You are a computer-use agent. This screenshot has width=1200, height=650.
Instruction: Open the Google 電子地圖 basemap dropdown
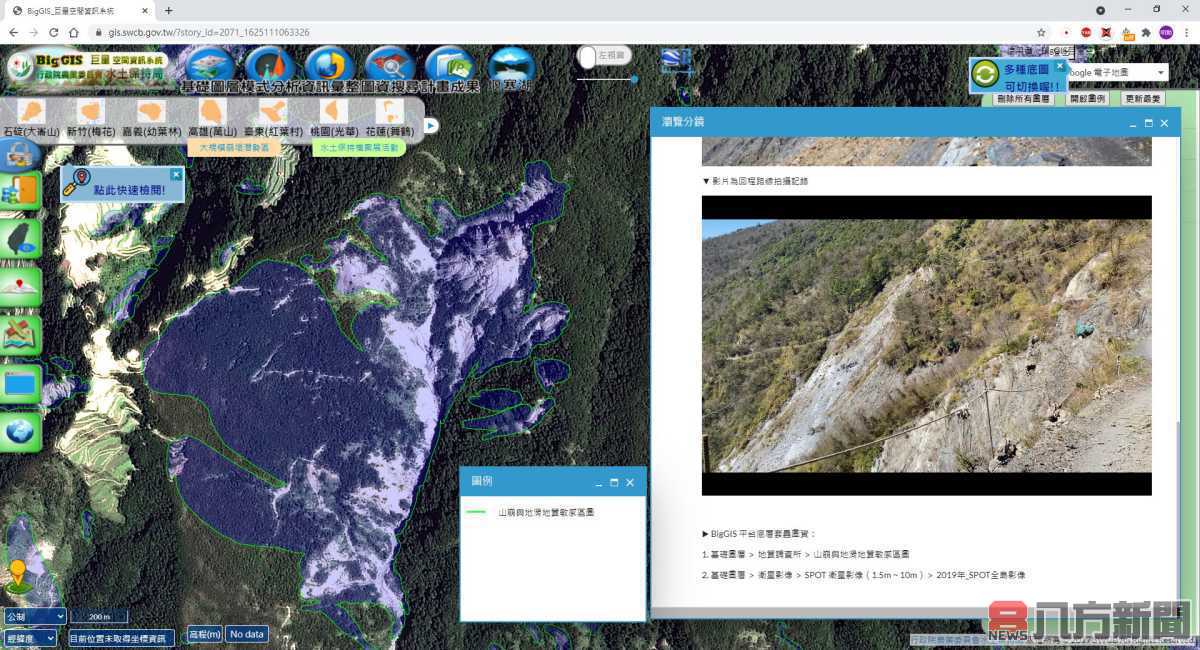coord(1118,72)
